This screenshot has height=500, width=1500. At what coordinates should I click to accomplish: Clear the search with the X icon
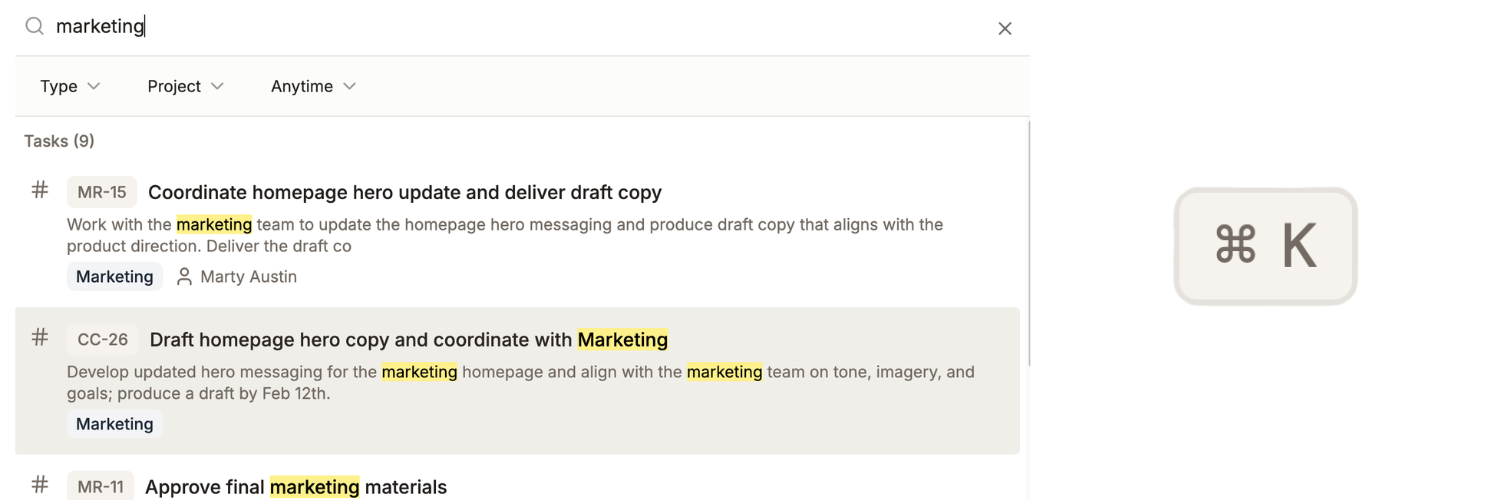point(1005,29)
